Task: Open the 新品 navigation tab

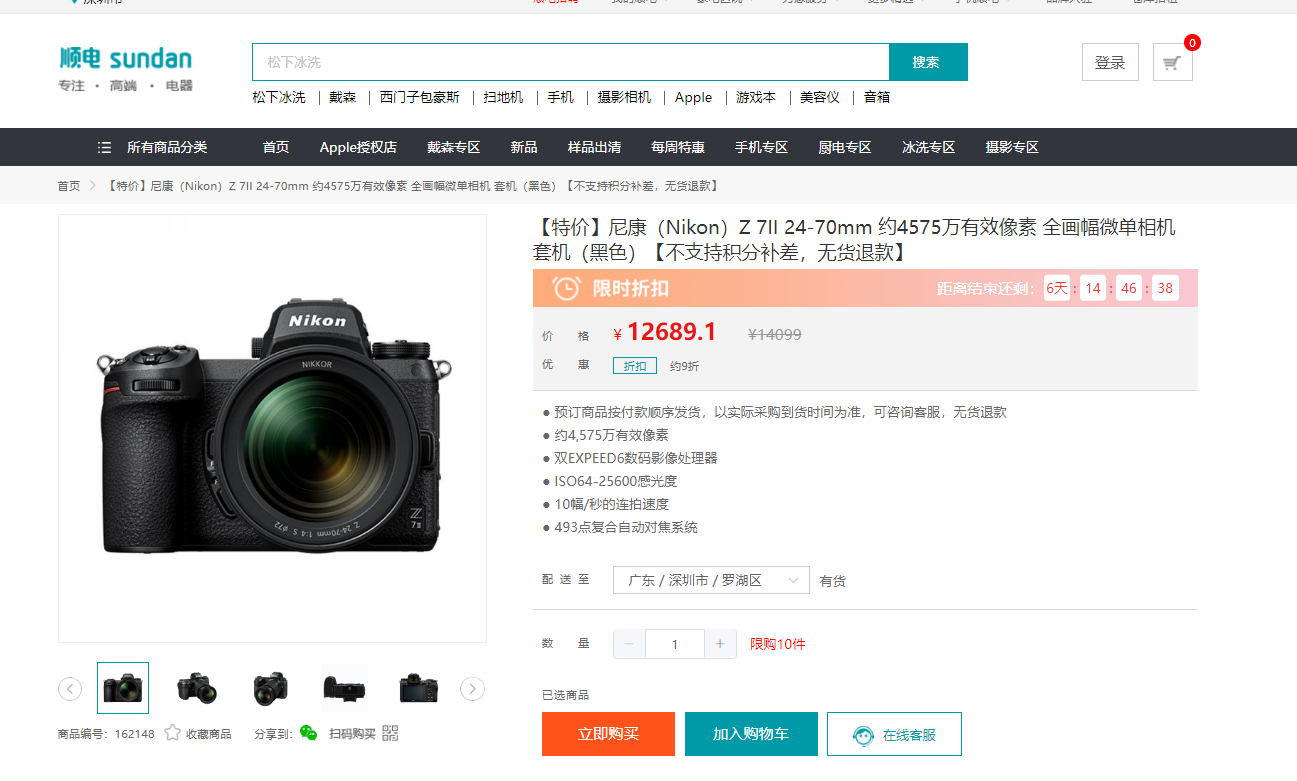Action: (x=524, y=147)
